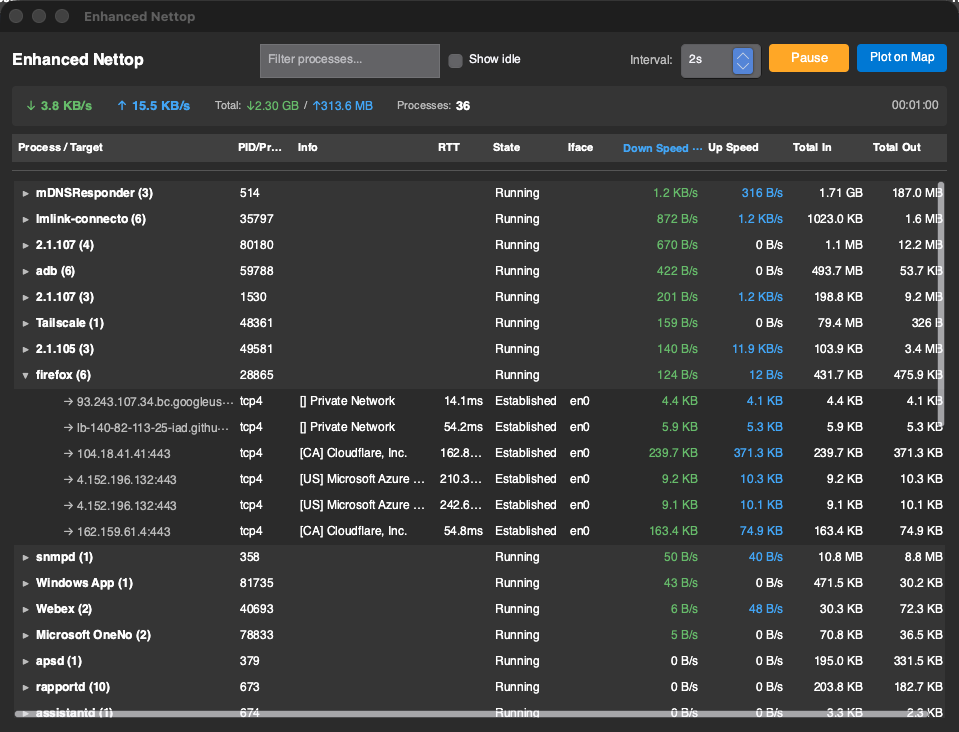Click the vertical scrollbar of process list
Viewport: 959px width, 732px height.
pos(940,300)
